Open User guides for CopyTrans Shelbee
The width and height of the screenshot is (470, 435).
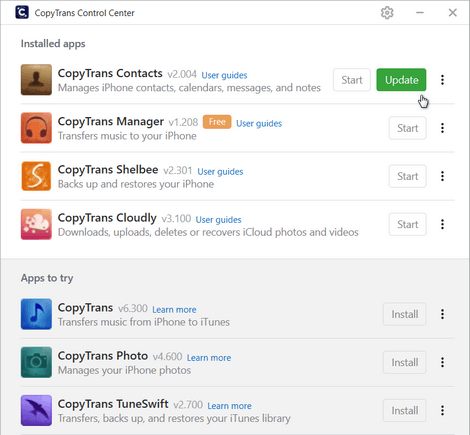tap(220, 172)
